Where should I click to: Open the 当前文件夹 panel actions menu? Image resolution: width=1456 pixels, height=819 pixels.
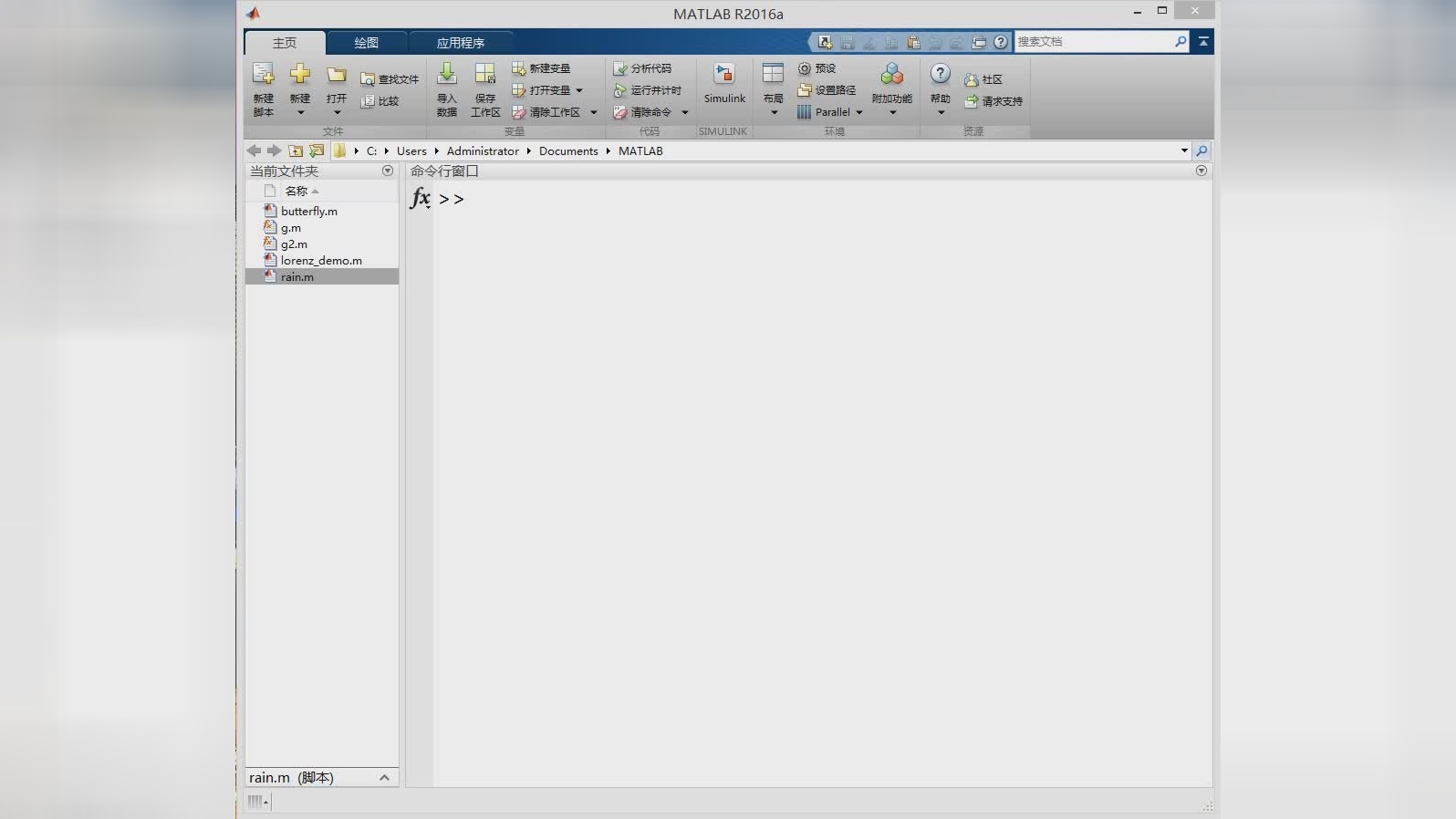tap(388, 171)
